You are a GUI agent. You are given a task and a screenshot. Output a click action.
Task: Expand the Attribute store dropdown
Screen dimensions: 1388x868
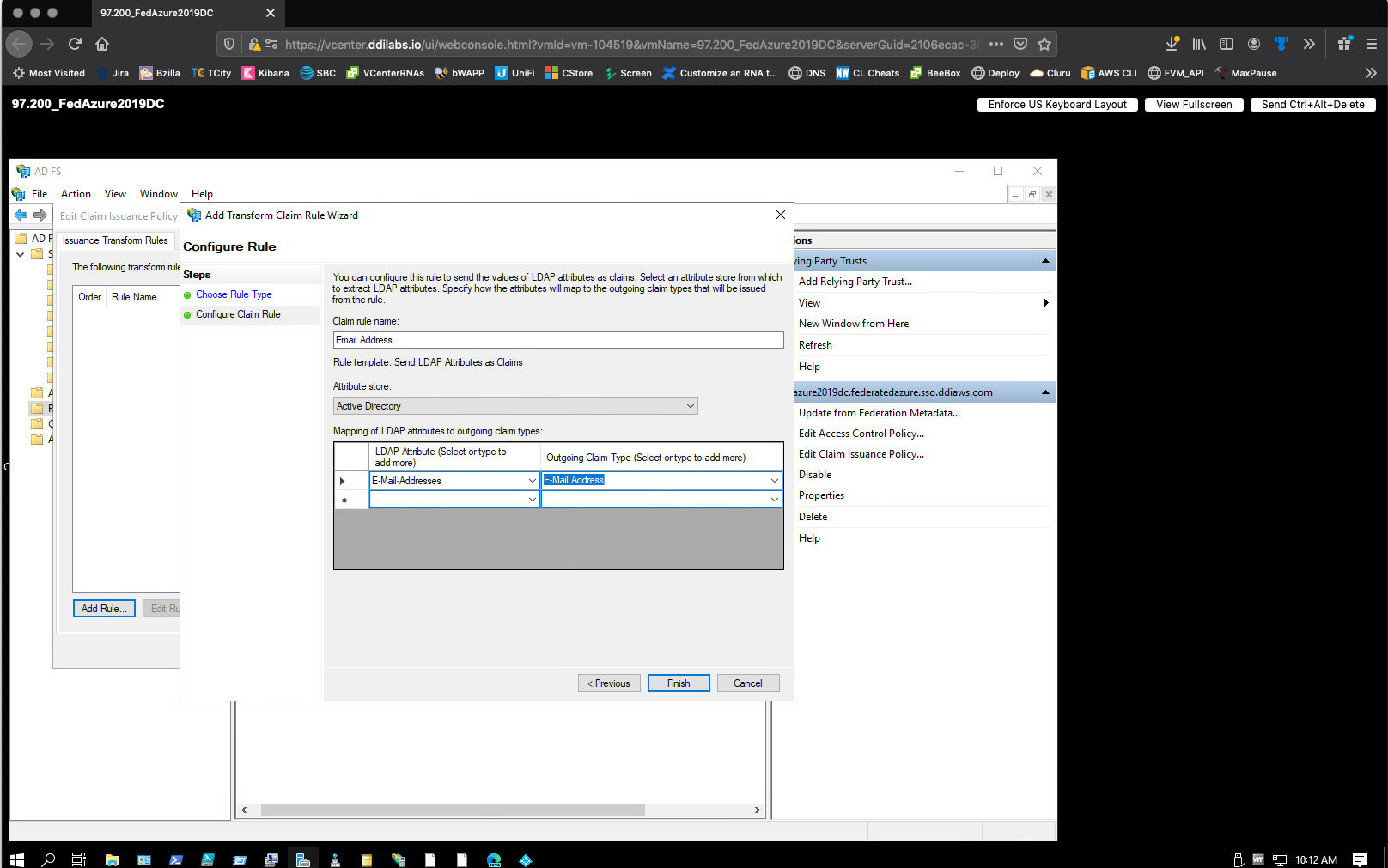pos(690,406)
